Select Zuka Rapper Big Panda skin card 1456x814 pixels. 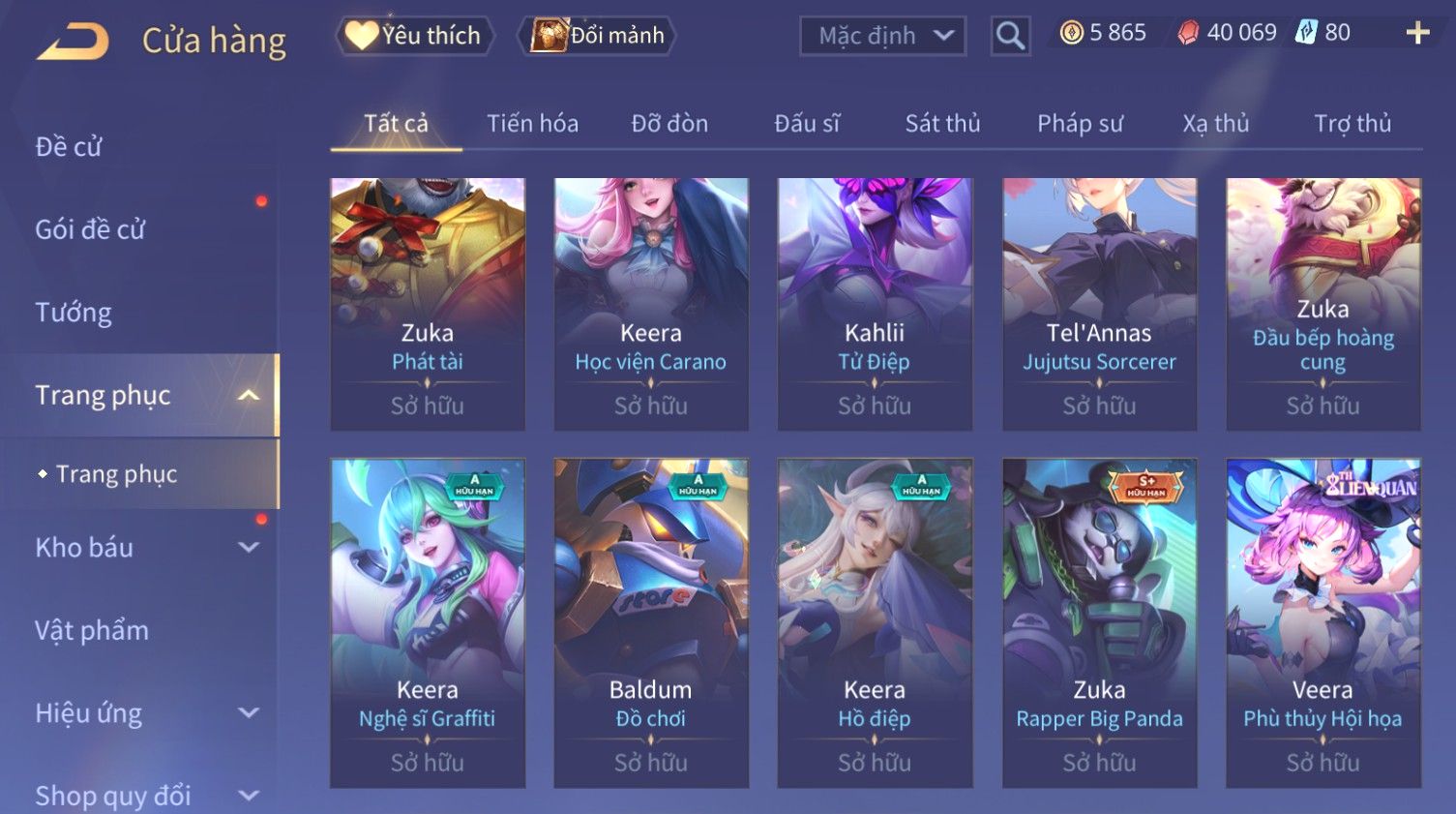coord(1099,622)
